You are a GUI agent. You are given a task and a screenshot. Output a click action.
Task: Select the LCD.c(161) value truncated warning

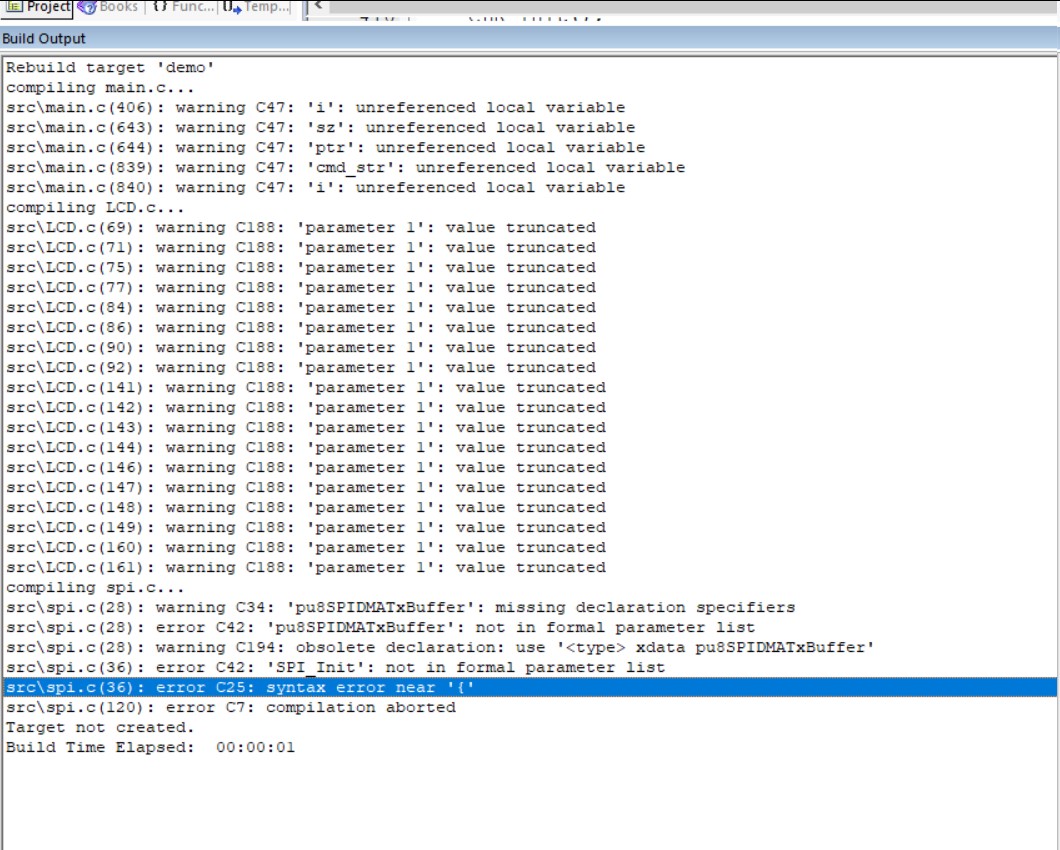coord(305,567)
